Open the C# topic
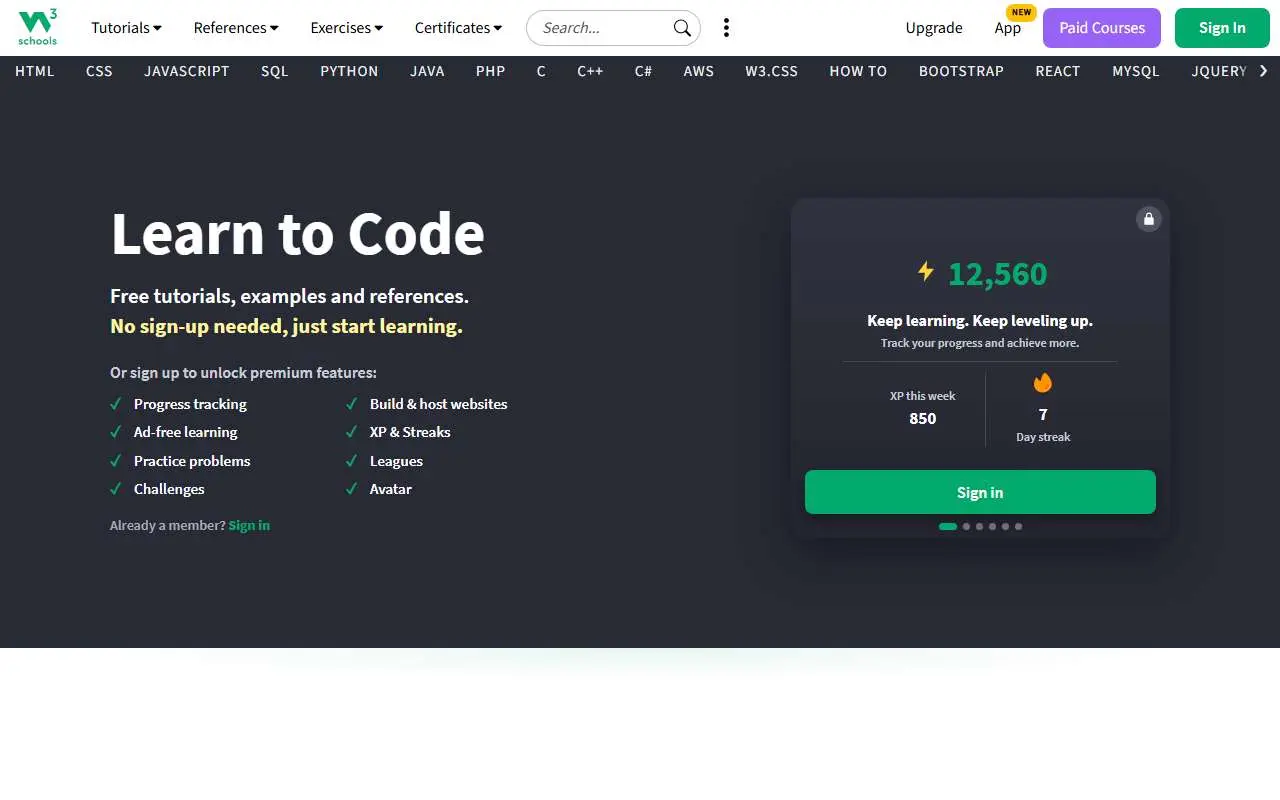Viewport: 1280px width, 800px height. coord(643,71)
